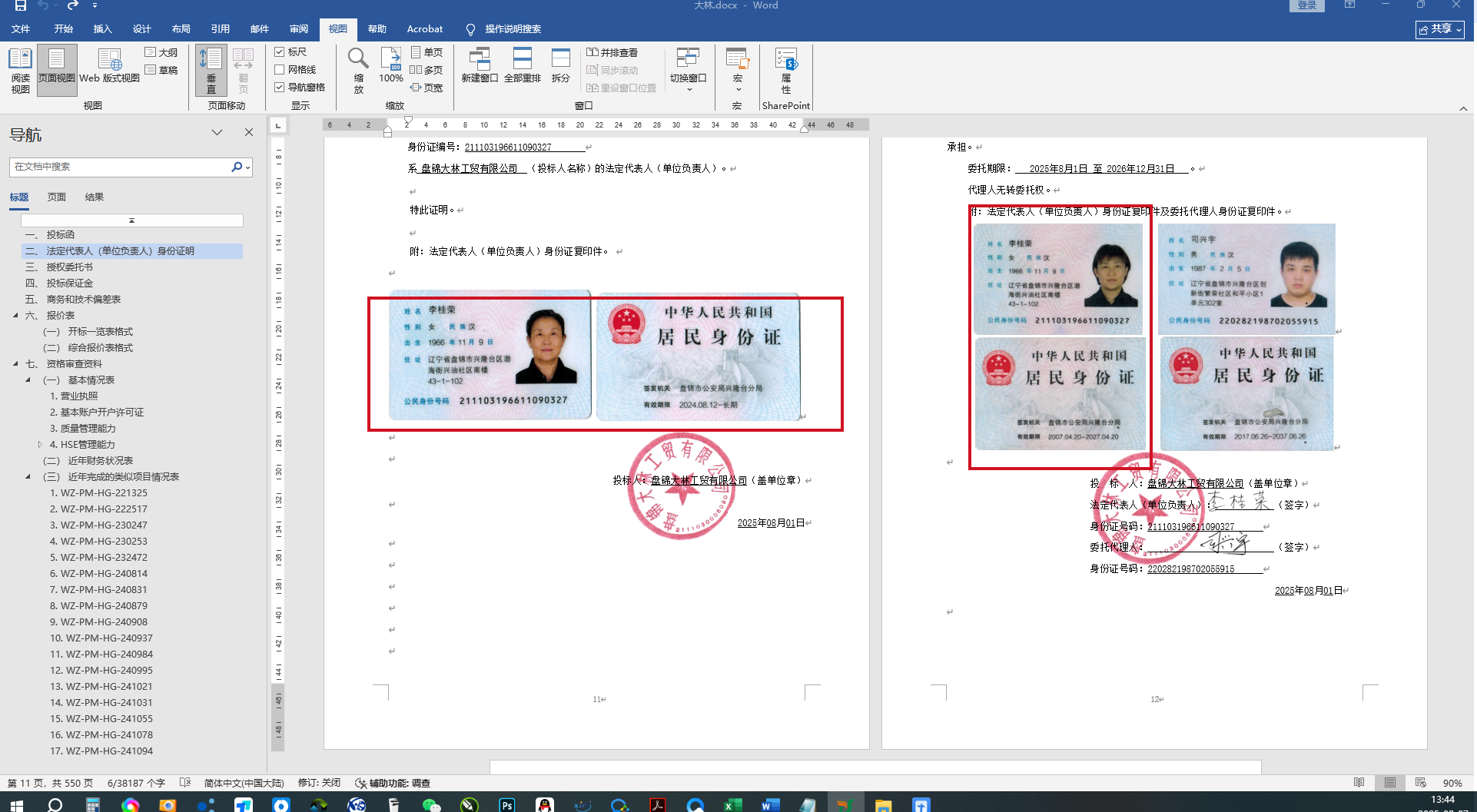Click the Save icon in quick access toolbar
This screenshot has width=1477, height=812.
21,5
